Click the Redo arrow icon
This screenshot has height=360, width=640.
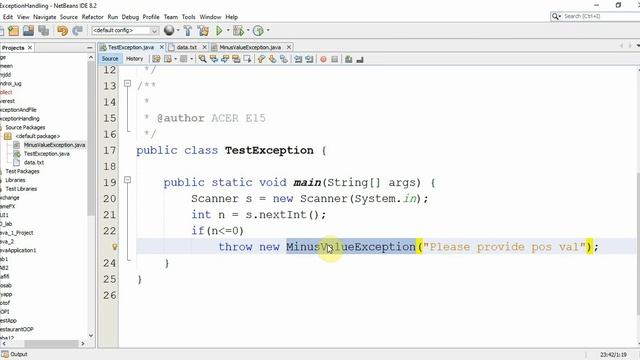(x=78, y=31)
